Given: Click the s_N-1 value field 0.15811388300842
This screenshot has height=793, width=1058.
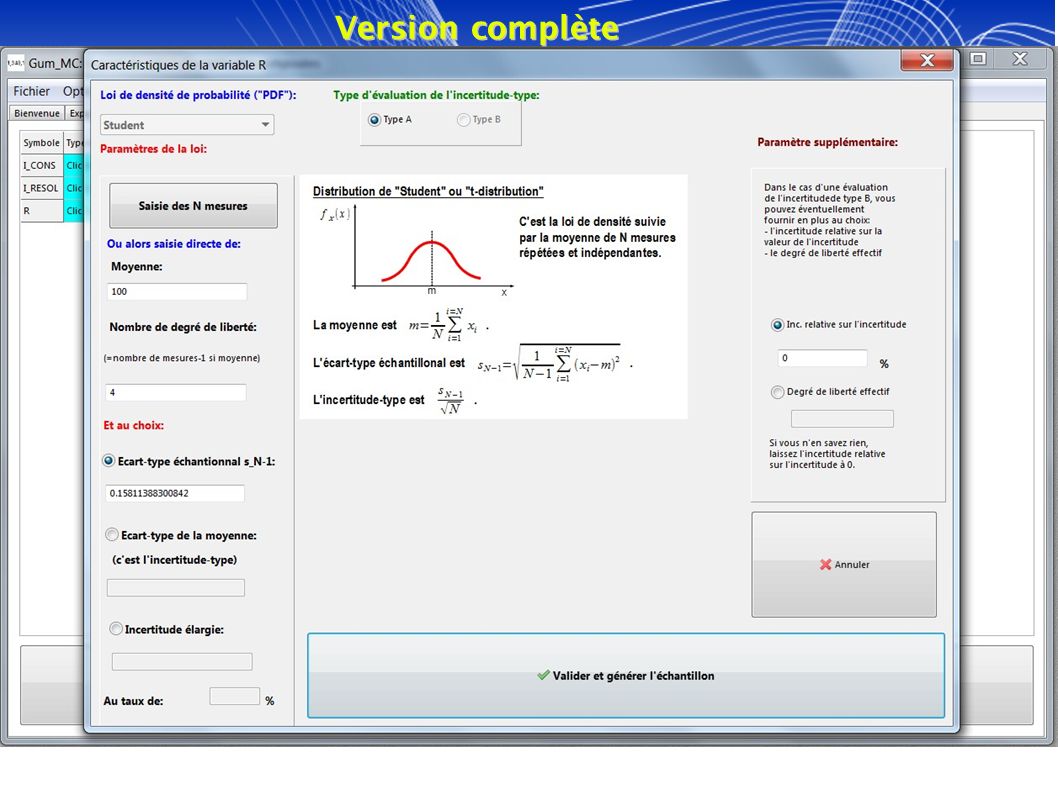Looking at the screenshot, I should coord(175,493).
